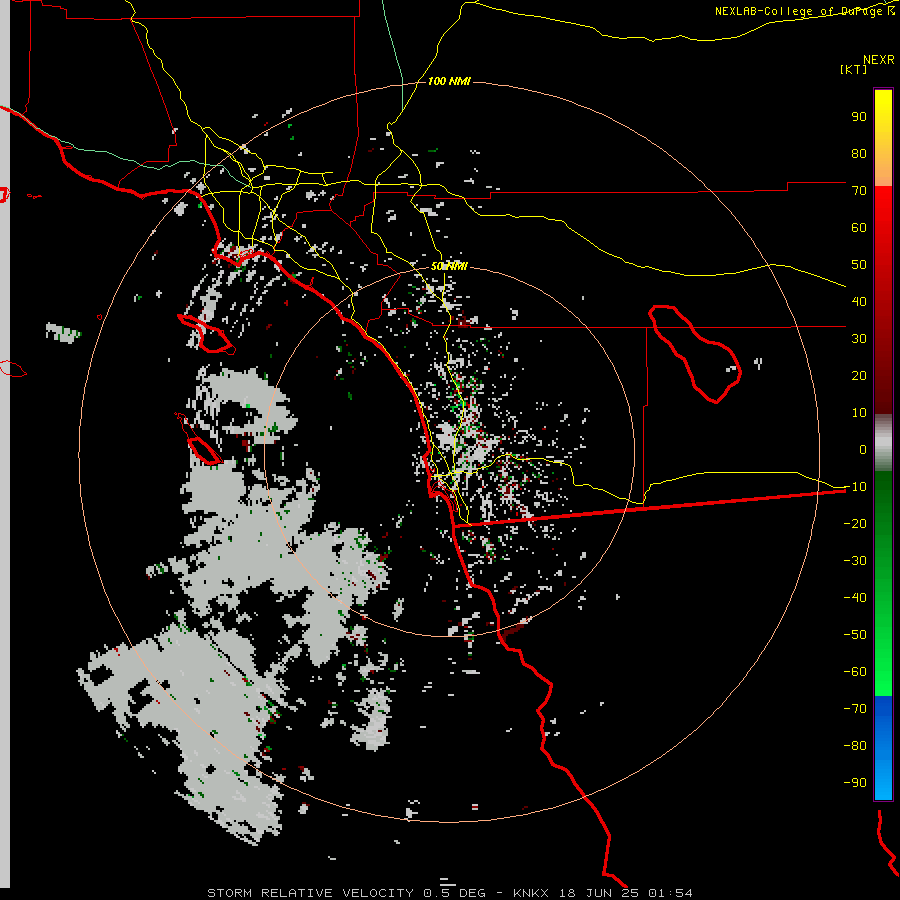The image size is (900, 900).
Task: Click the 70 value on the velocity scale
Action: point(859,191)
